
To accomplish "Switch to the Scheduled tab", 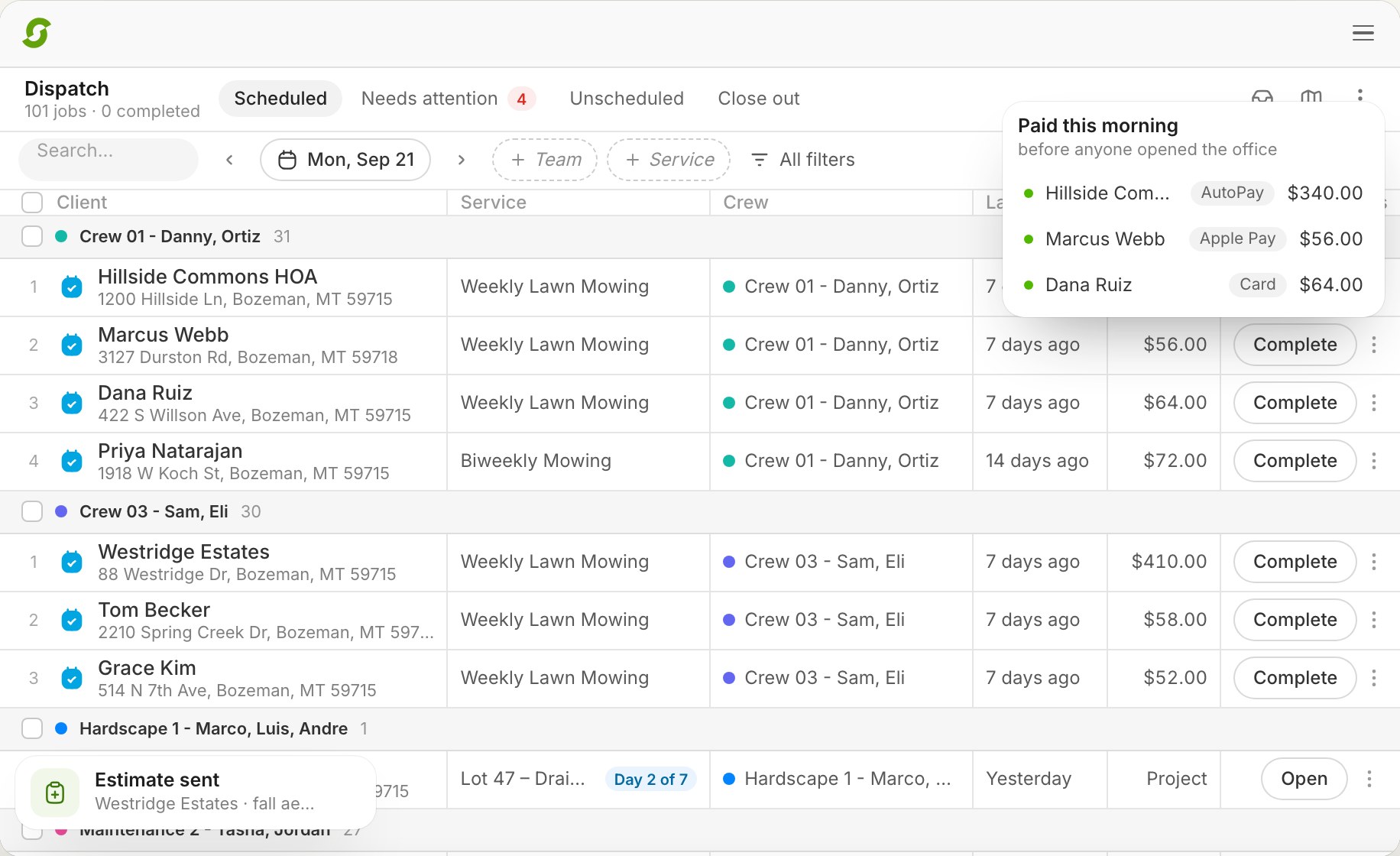I will click(280, 99).
